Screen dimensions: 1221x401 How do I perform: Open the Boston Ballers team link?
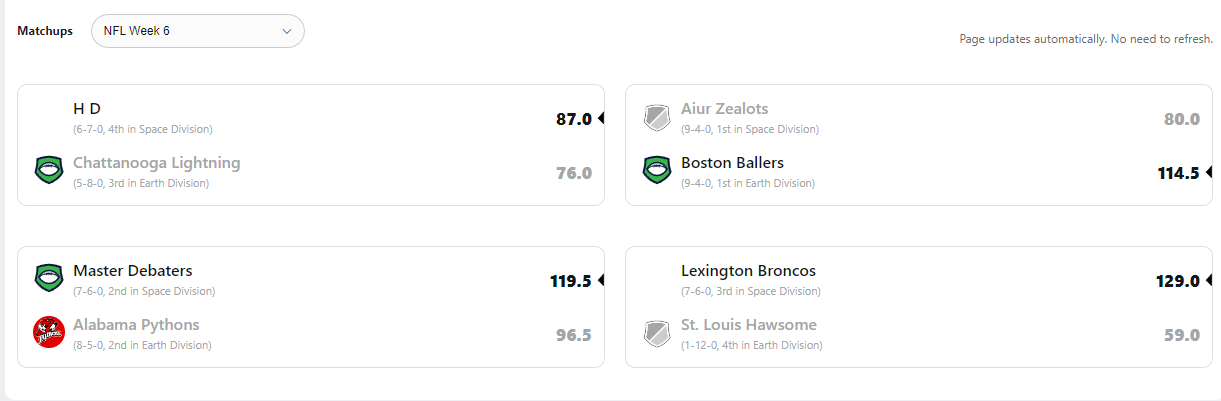pos(732,163)
